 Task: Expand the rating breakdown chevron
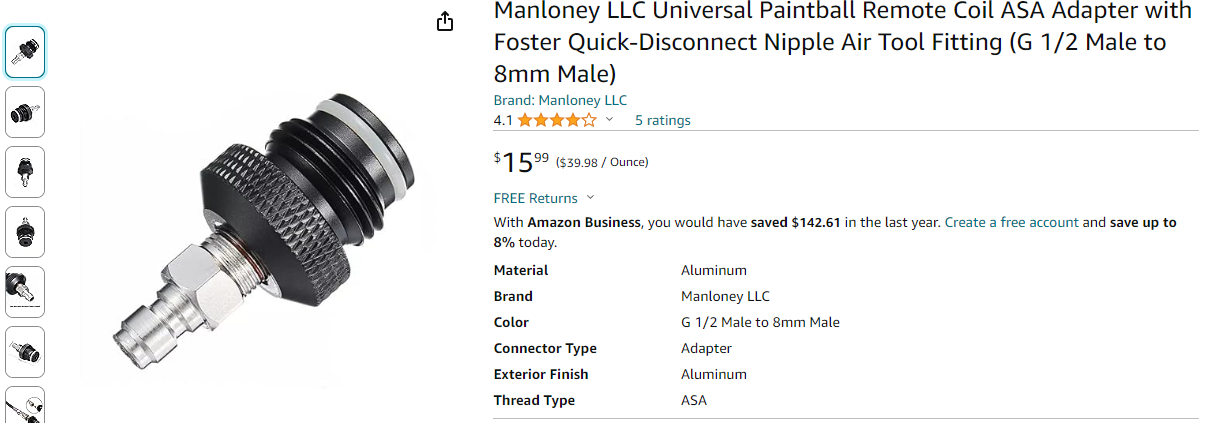[609, 120]
